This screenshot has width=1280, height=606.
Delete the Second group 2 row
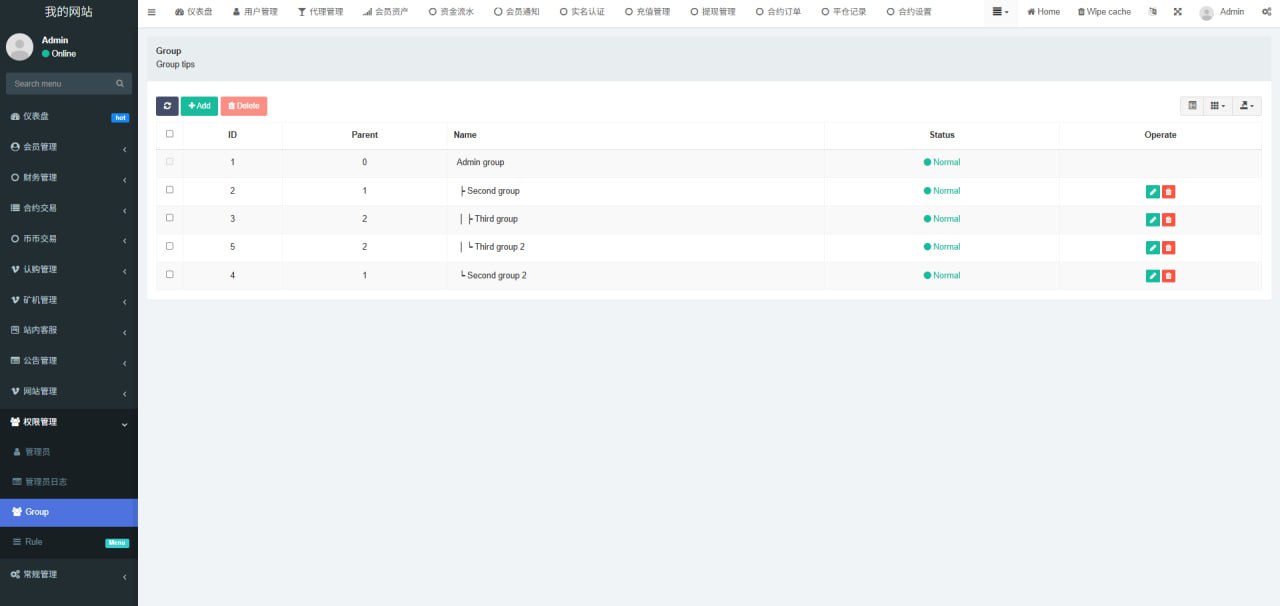click(x=1168, y=276)
